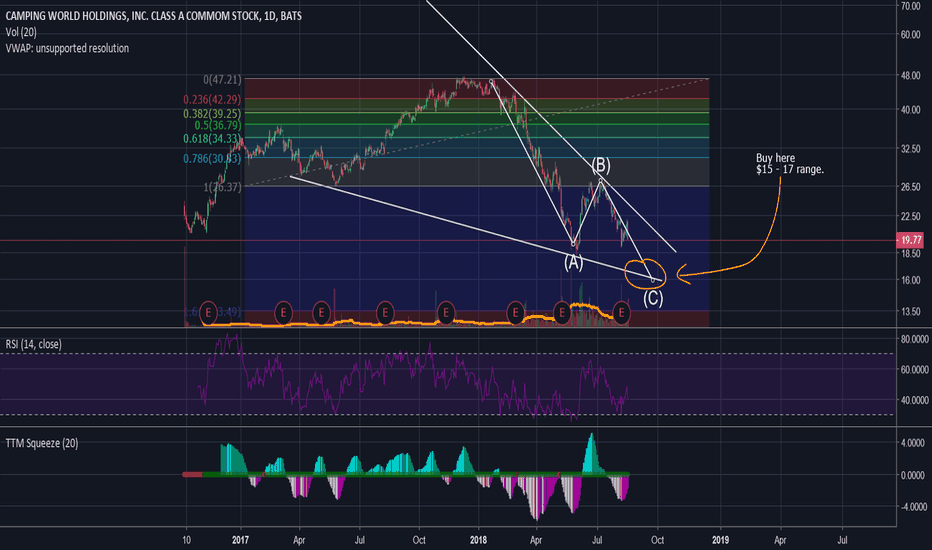Click the 16.00 price axis label

pyautogui.click(x=911, y=280)
